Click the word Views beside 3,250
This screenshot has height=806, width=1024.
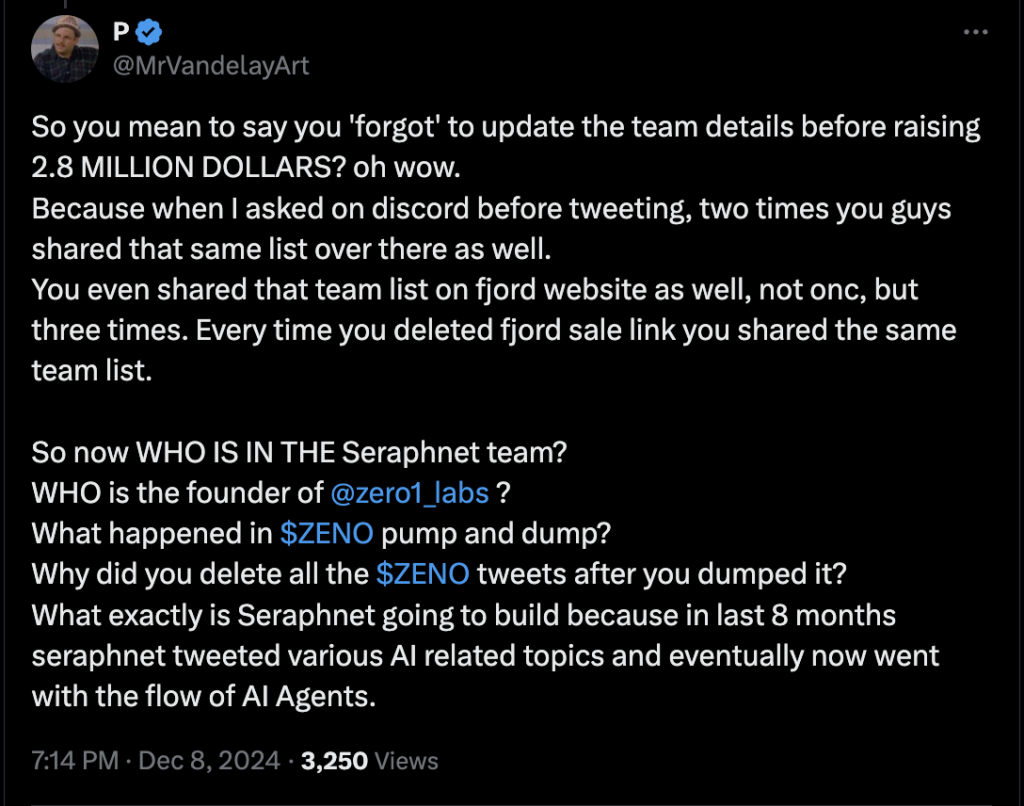[x=406, y=761]
